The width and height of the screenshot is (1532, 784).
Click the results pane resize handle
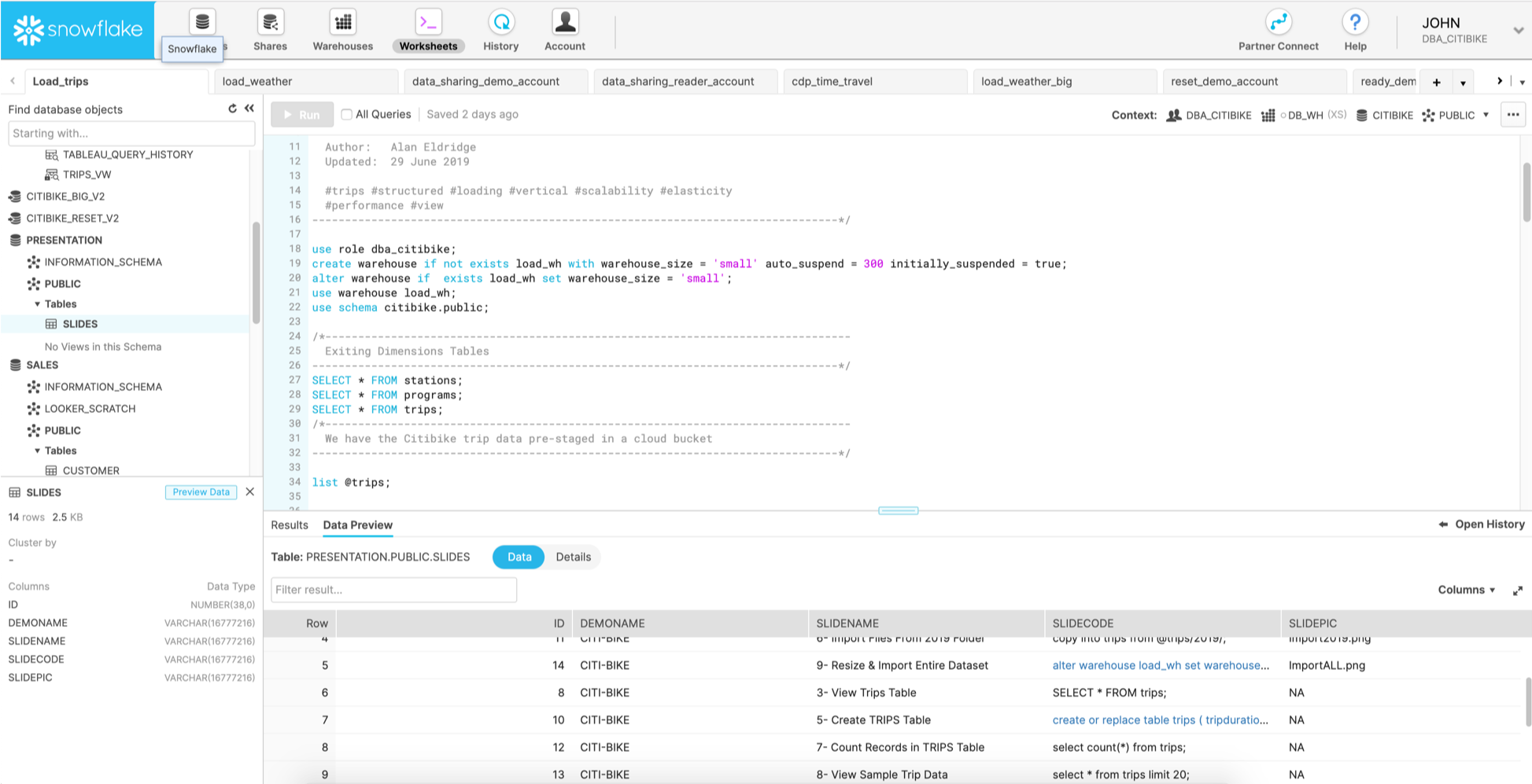[x=898, y=510]
